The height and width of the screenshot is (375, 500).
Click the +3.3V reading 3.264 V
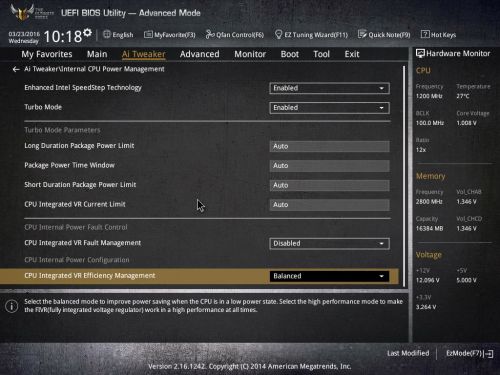(426, 307)
